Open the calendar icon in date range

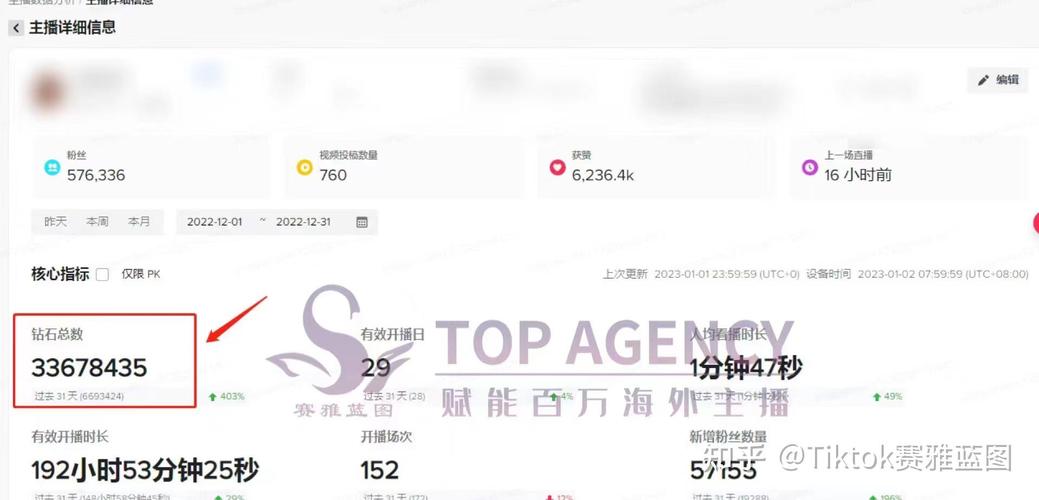tap(362, 222)
